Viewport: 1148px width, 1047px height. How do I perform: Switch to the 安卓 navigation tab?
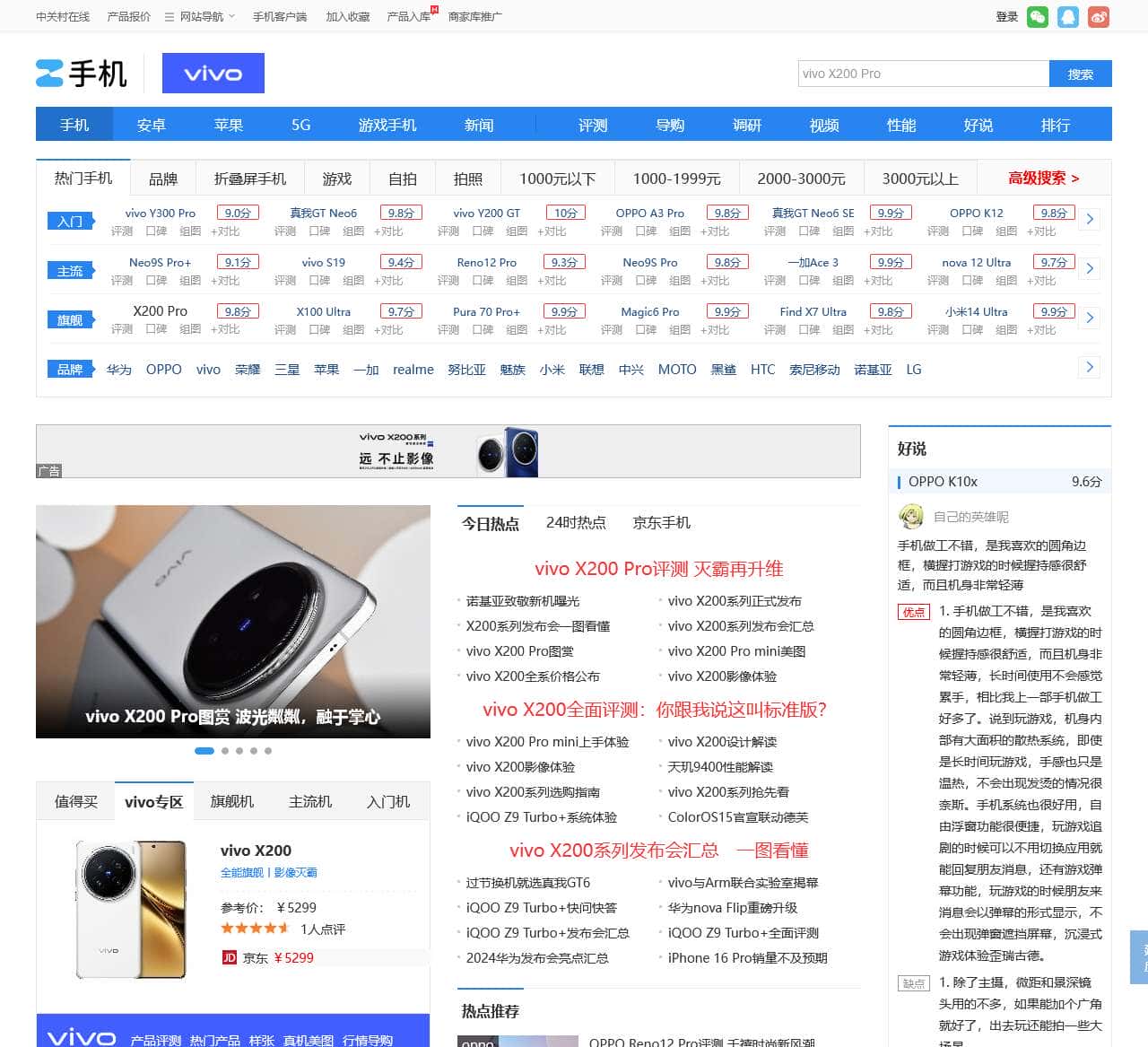coord(152,125)
